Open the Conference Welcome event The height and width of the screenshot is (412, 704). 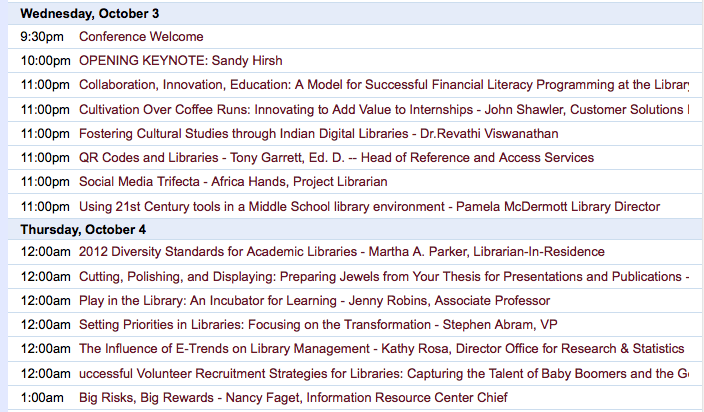pyautogui.click(x=141, y=37)
